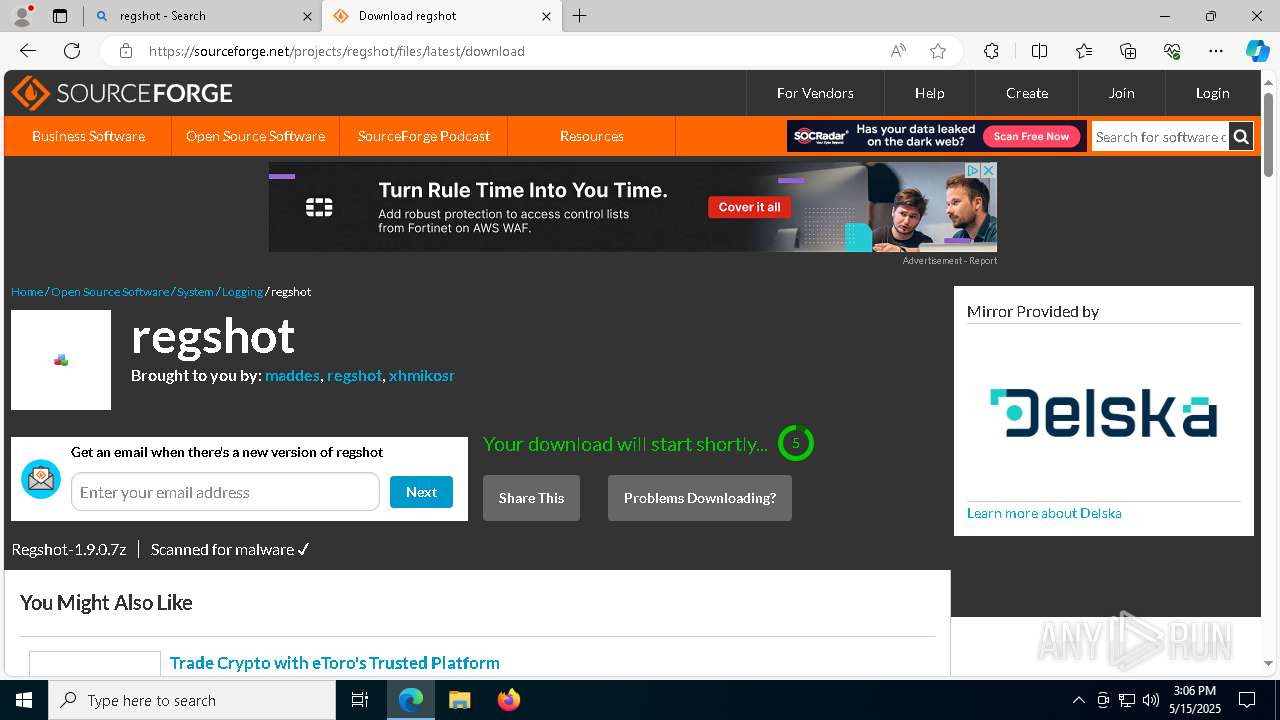Open Logging breadcrumb link

pos(242,292)
